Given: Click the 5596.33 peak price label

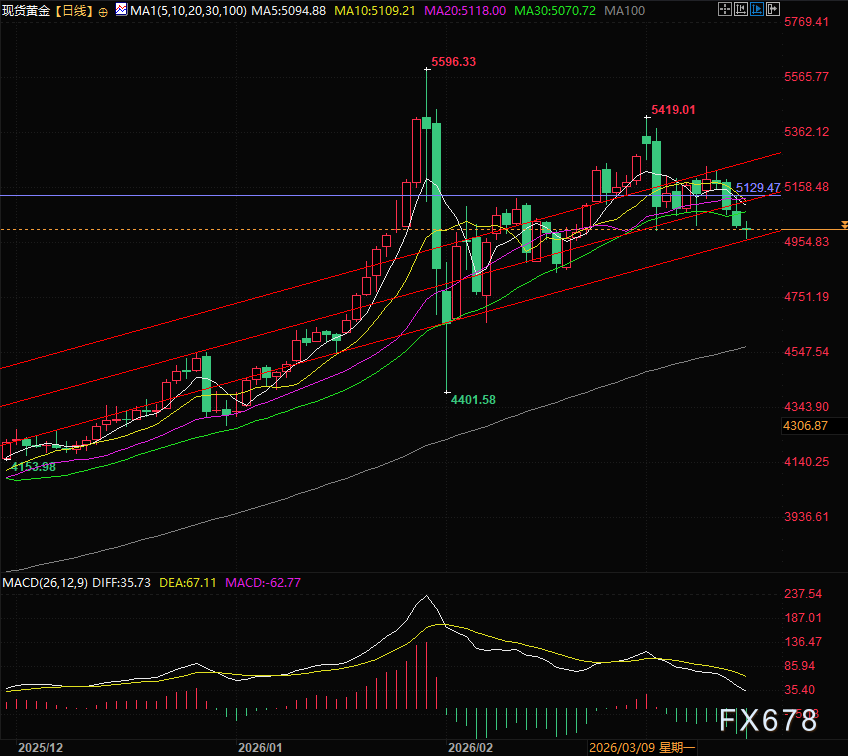Looking at the screenshot, I should click(454, 62).
